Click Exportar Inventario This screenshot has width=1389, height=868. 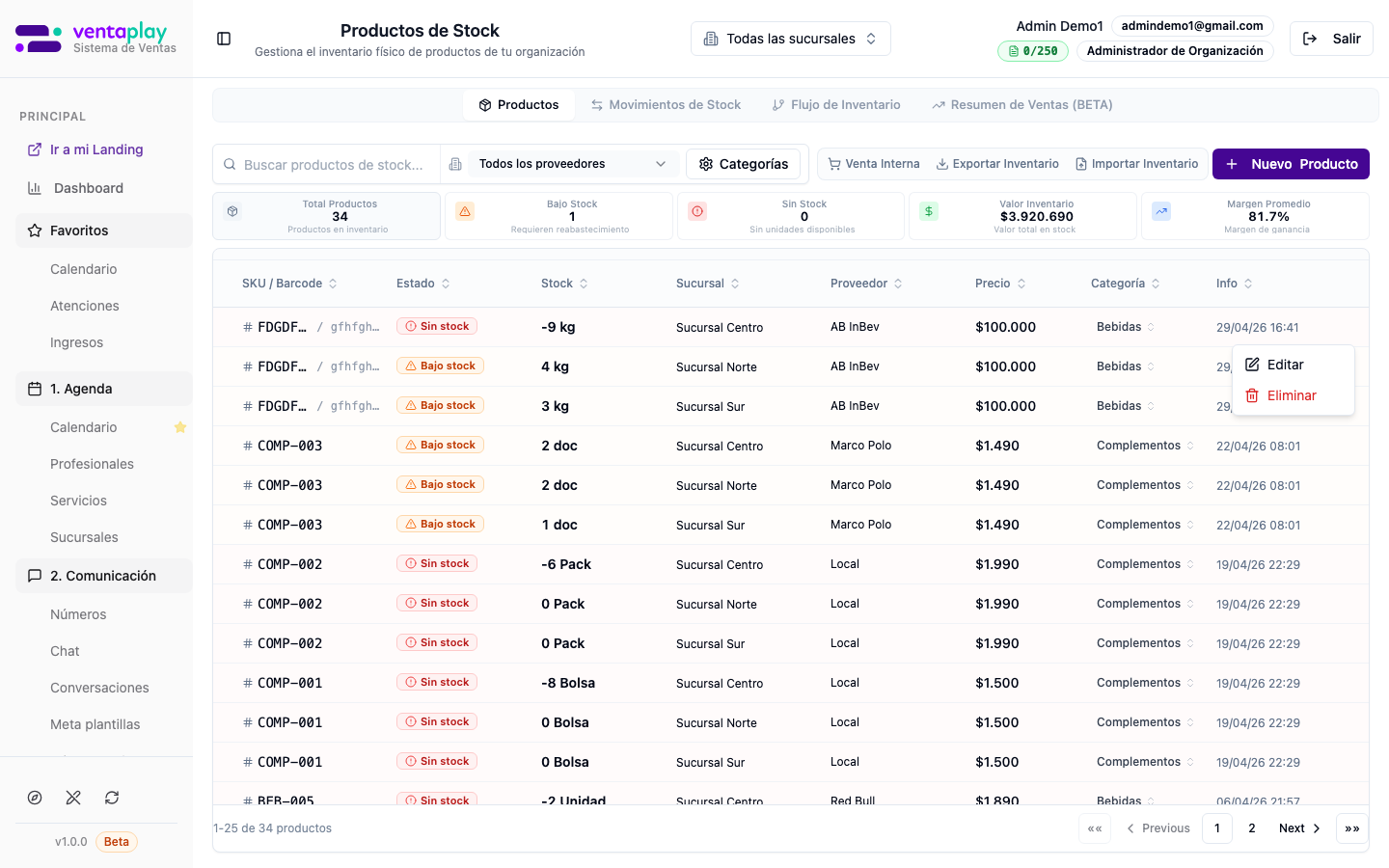997,164
